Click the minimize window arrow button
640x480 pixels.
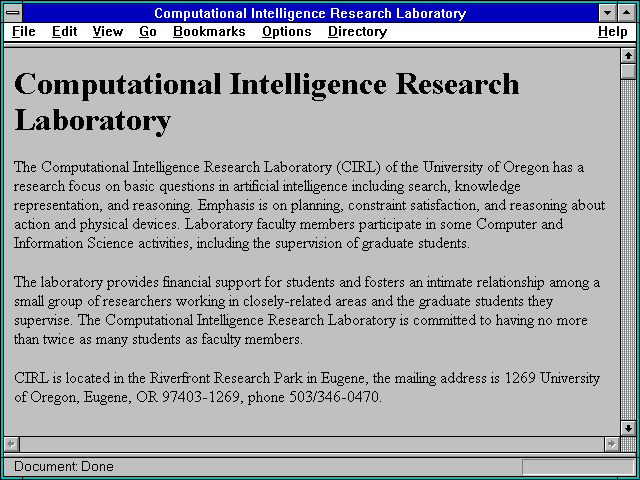coord(607,13)
